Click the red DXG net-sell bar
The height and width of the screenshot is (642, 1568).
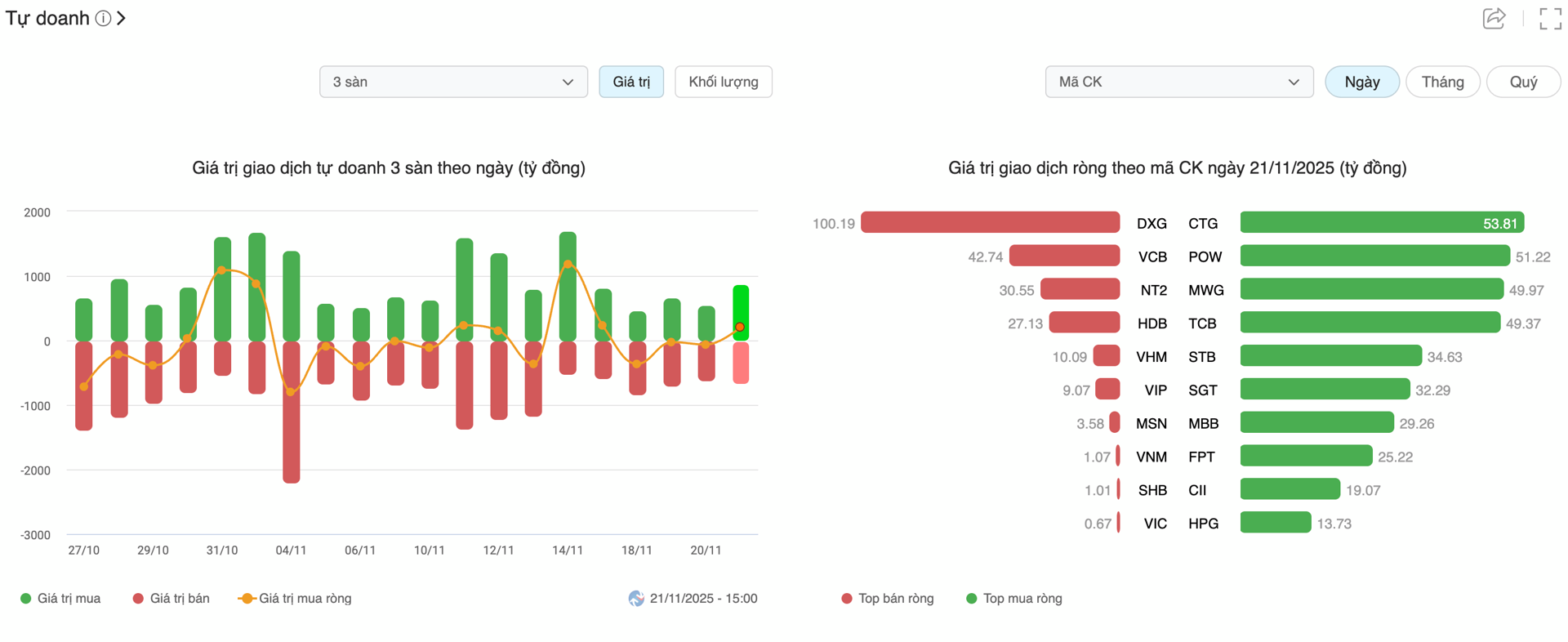point(990,223)
